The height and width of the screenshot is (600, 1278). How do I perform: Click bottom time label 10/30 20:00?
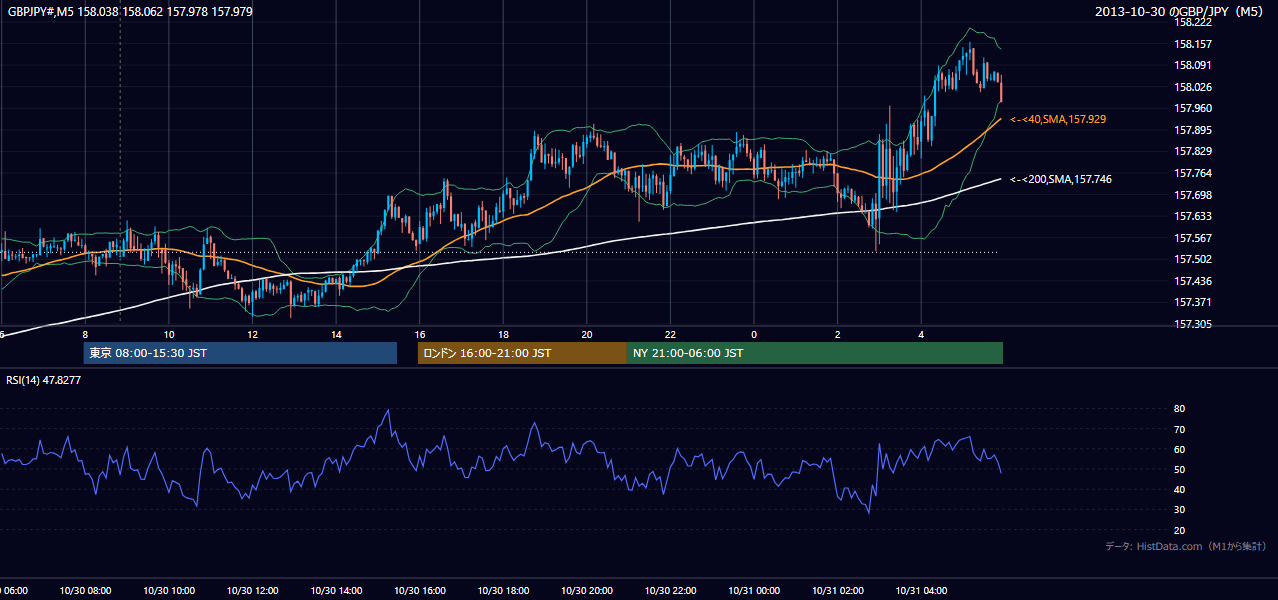(587, 591)
